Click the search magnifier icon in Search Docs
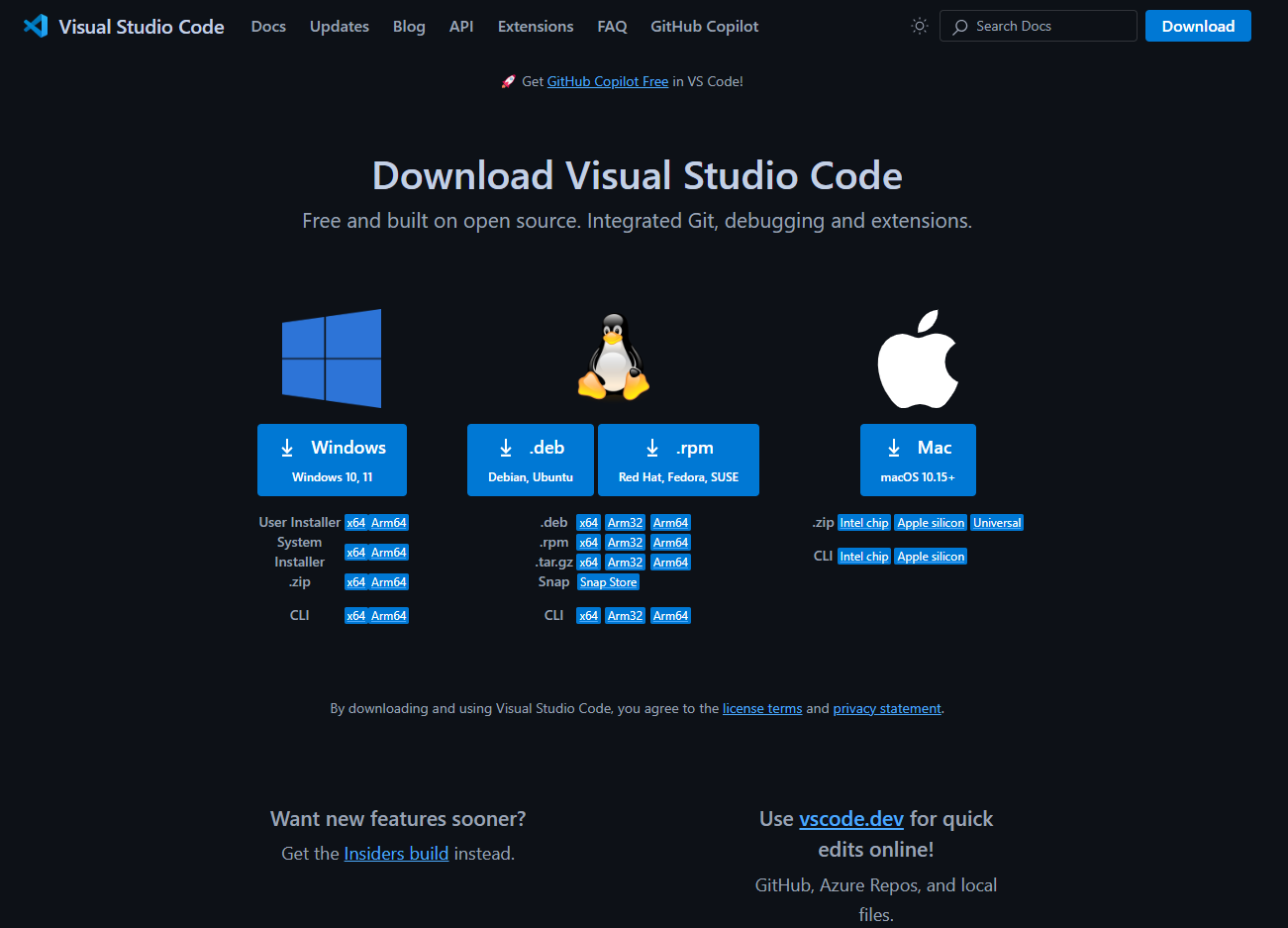This screenshot has height=928, width=1288. [959, 27]
